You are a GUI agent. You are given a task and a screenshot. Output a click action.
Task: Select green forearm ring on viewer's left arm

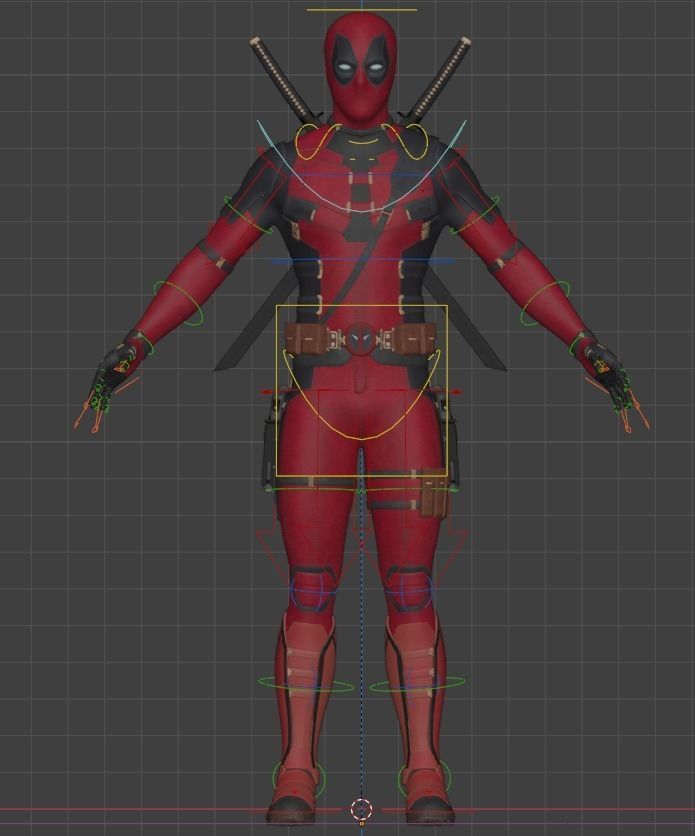pyautogui.click(x=178, y=303)
